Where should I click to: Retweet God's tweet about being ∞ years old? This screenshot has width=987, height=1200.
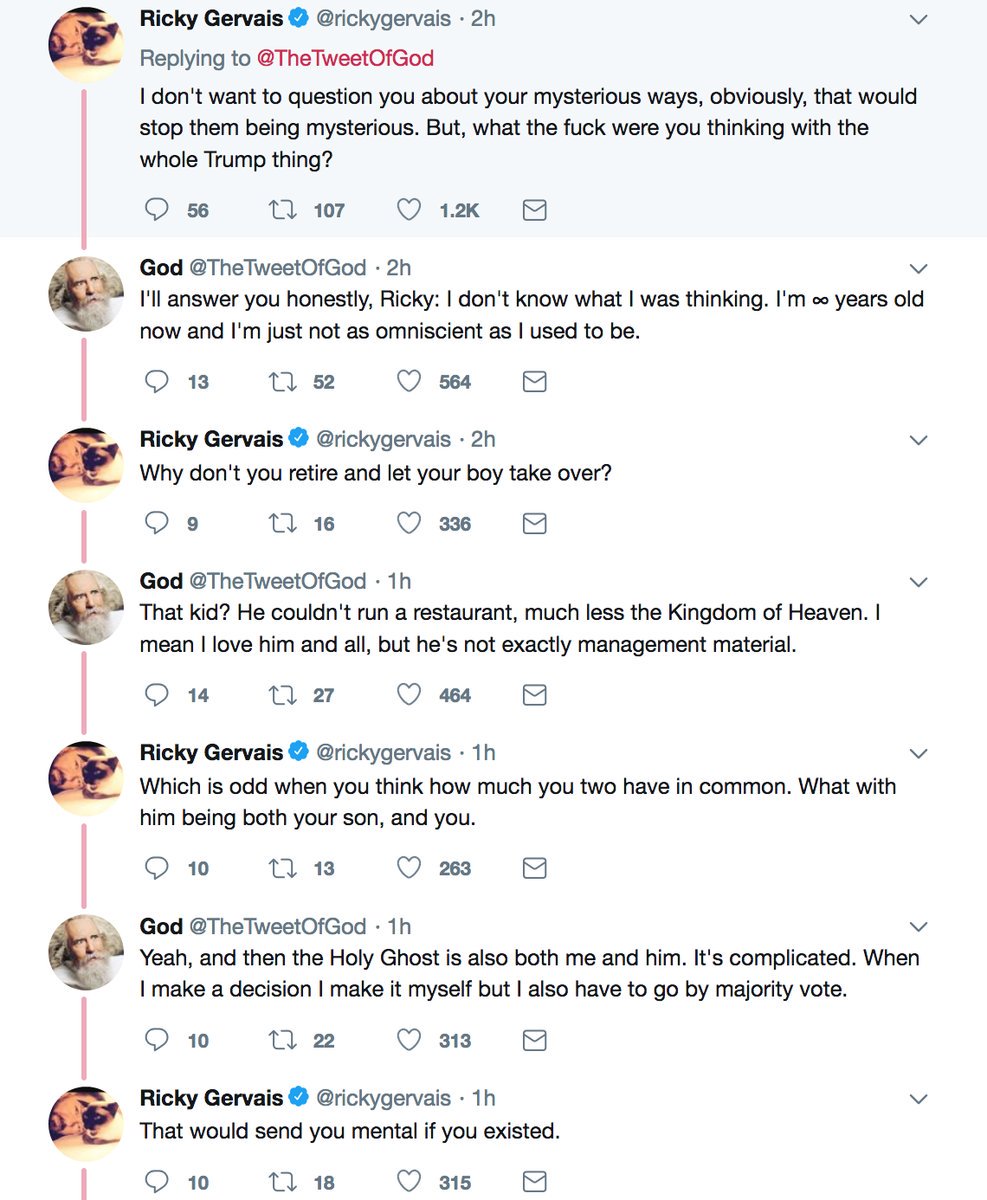coord(285,381)
